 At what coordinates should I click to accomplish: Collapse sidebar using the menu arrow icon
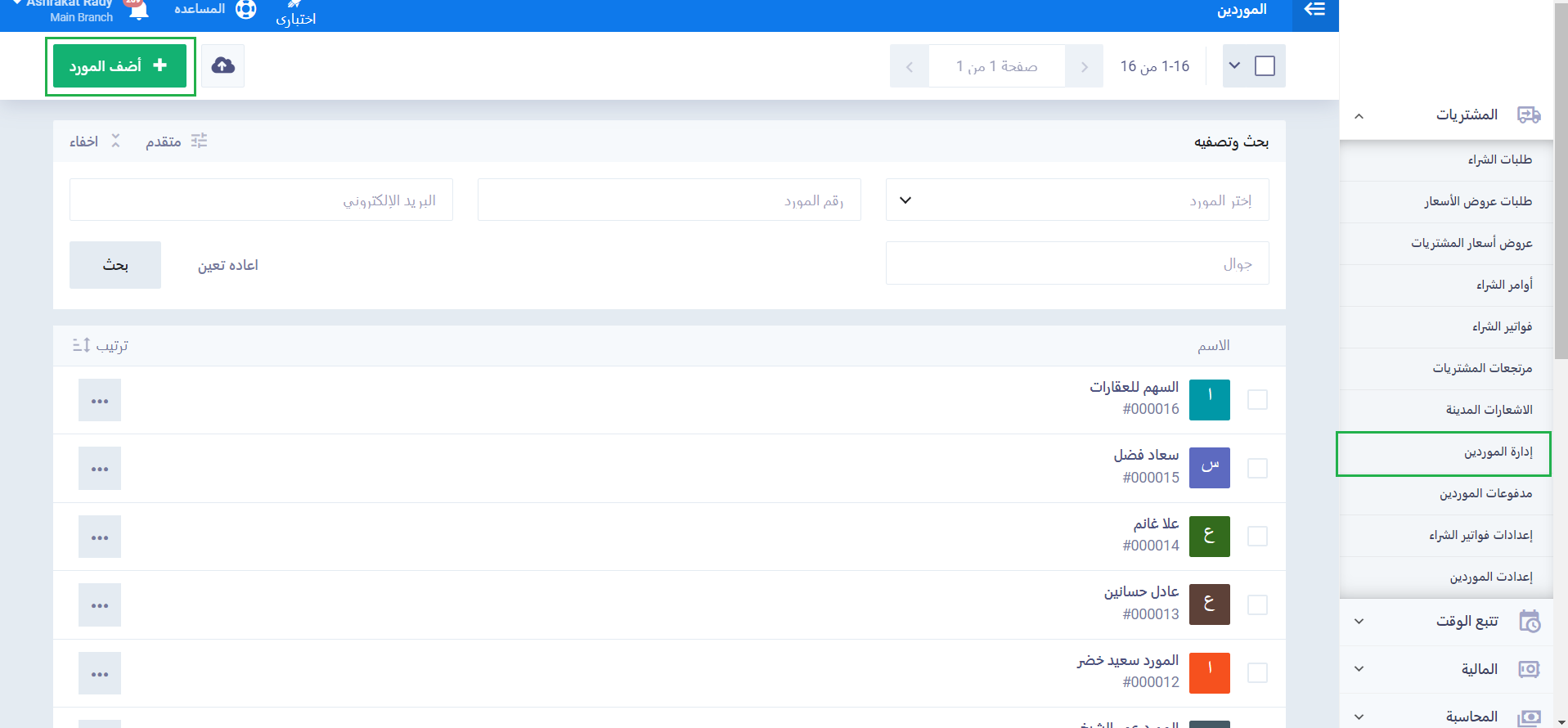click(x=1314, y=10)
